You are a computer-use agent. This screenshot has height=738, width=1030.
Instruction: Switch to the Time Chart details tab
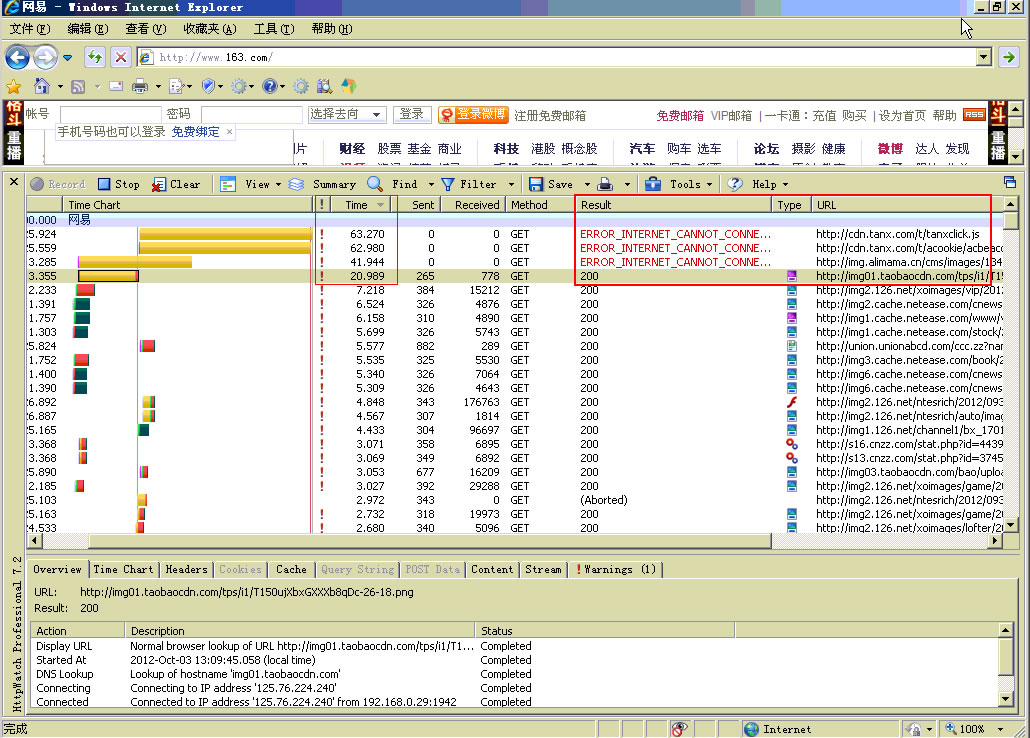(123, 569)
